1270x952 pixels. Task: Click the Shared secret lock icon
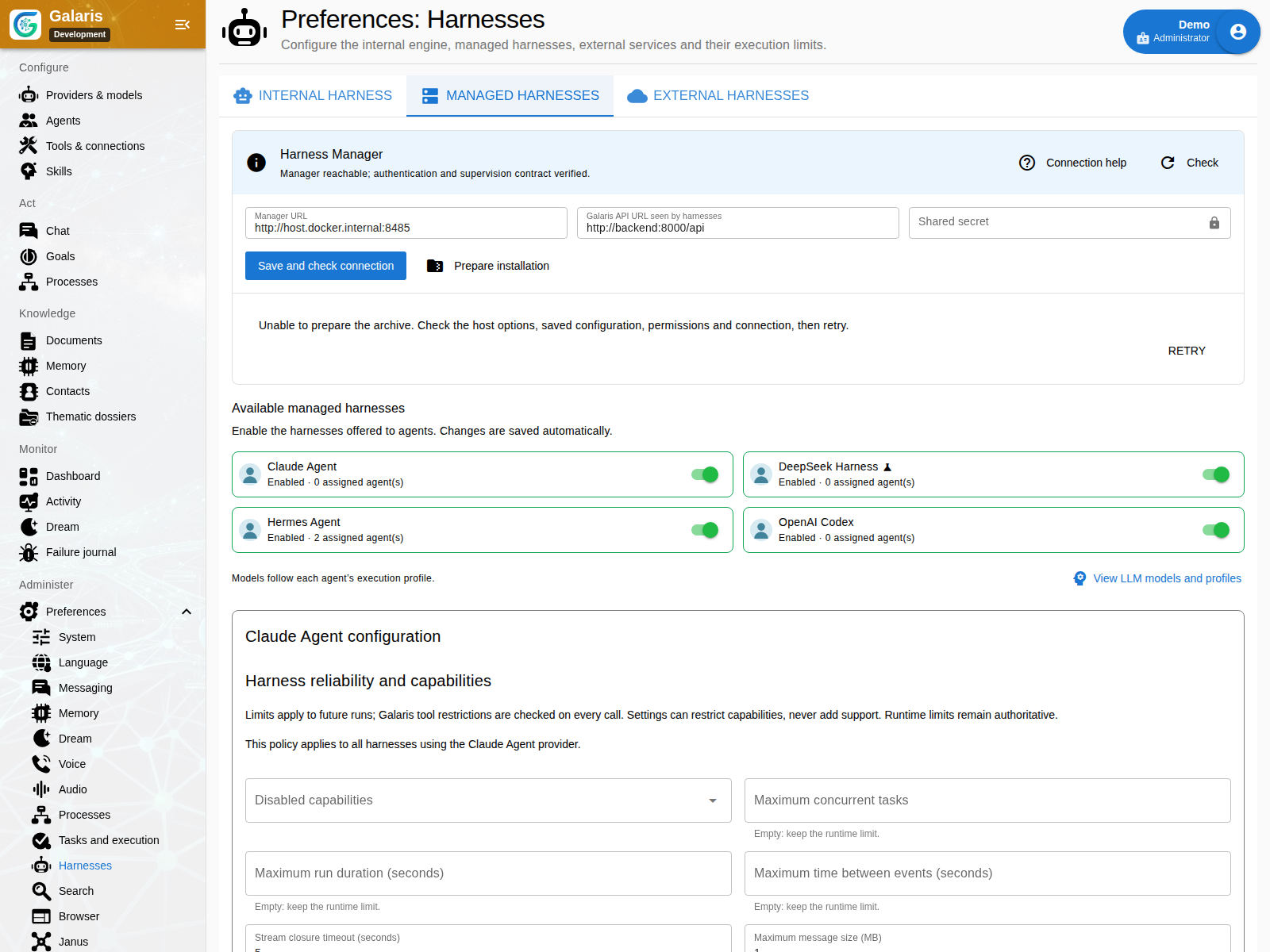pos(1214,223)
